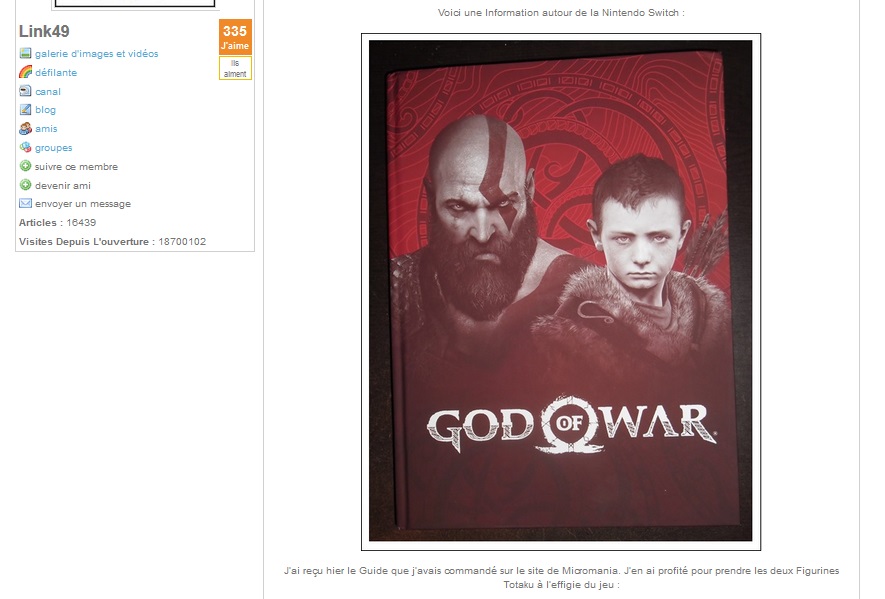Open galerie d'images et vidéos link
Screen dimensions: 885x599
click(x=97, y=54)
